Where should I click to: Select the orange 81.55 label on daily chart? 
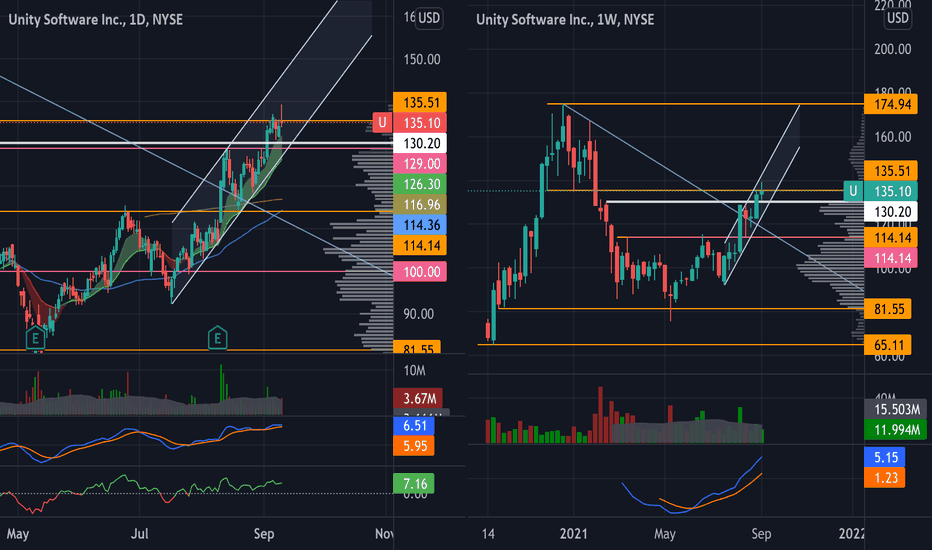[417, 347]
